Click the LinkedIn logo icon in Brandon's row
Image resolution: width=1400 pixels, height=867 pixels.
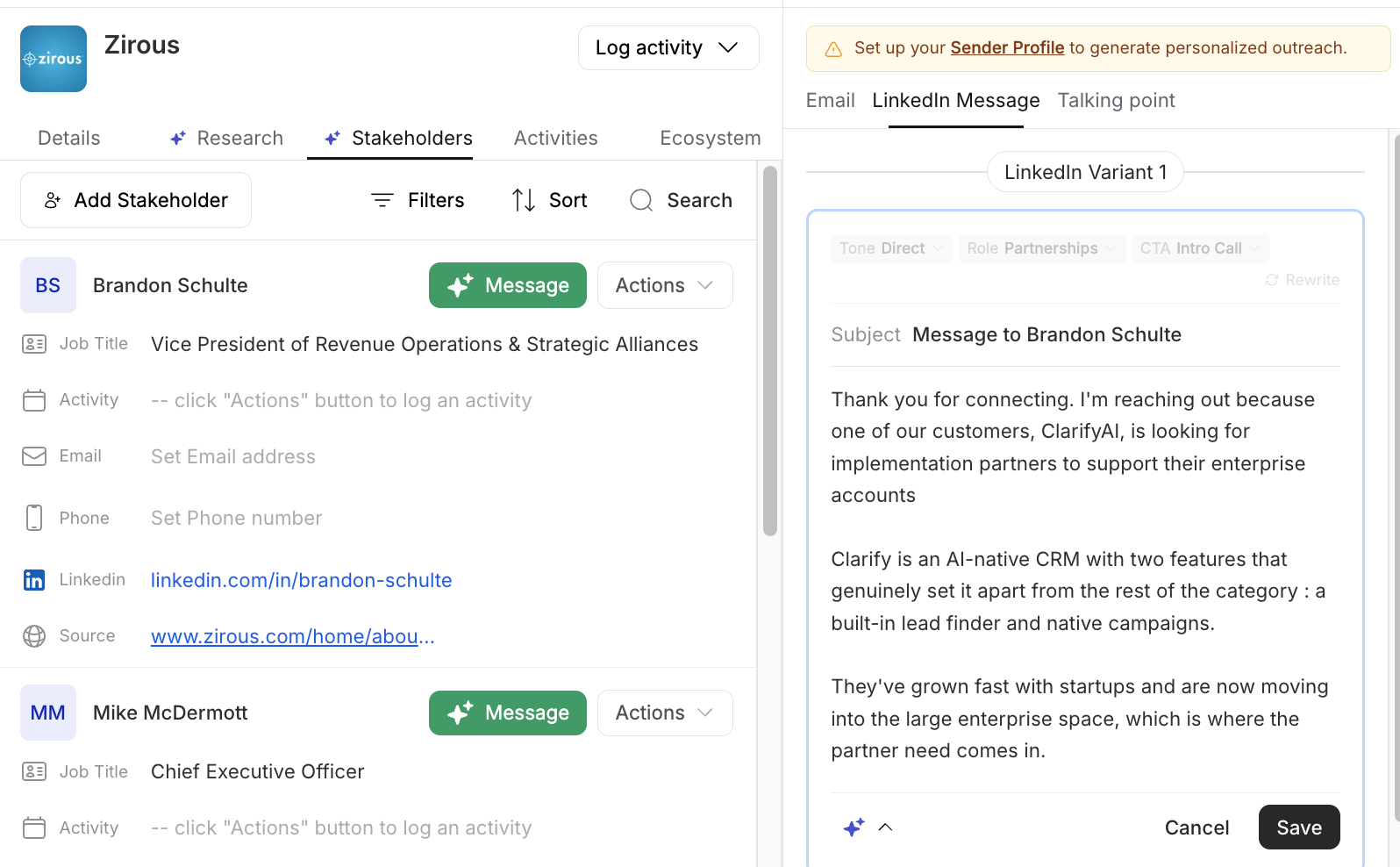(34, 580)
